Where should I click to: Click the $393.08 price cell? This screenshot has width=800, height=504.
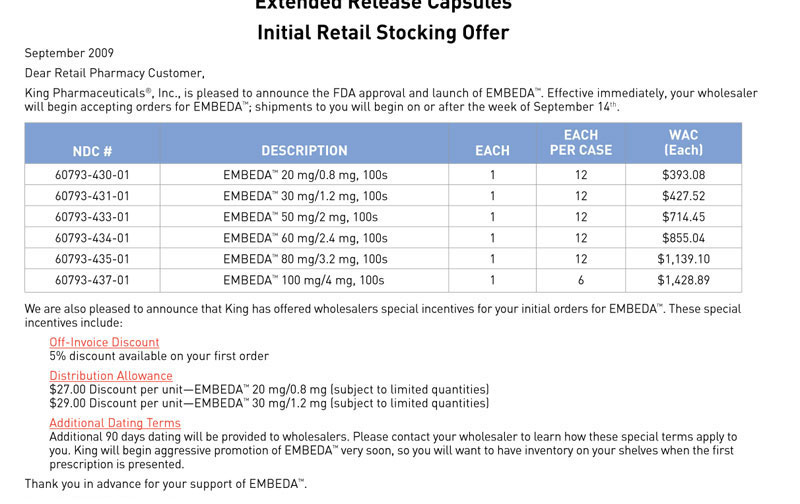pyautogui.click(x=683, y=175)
